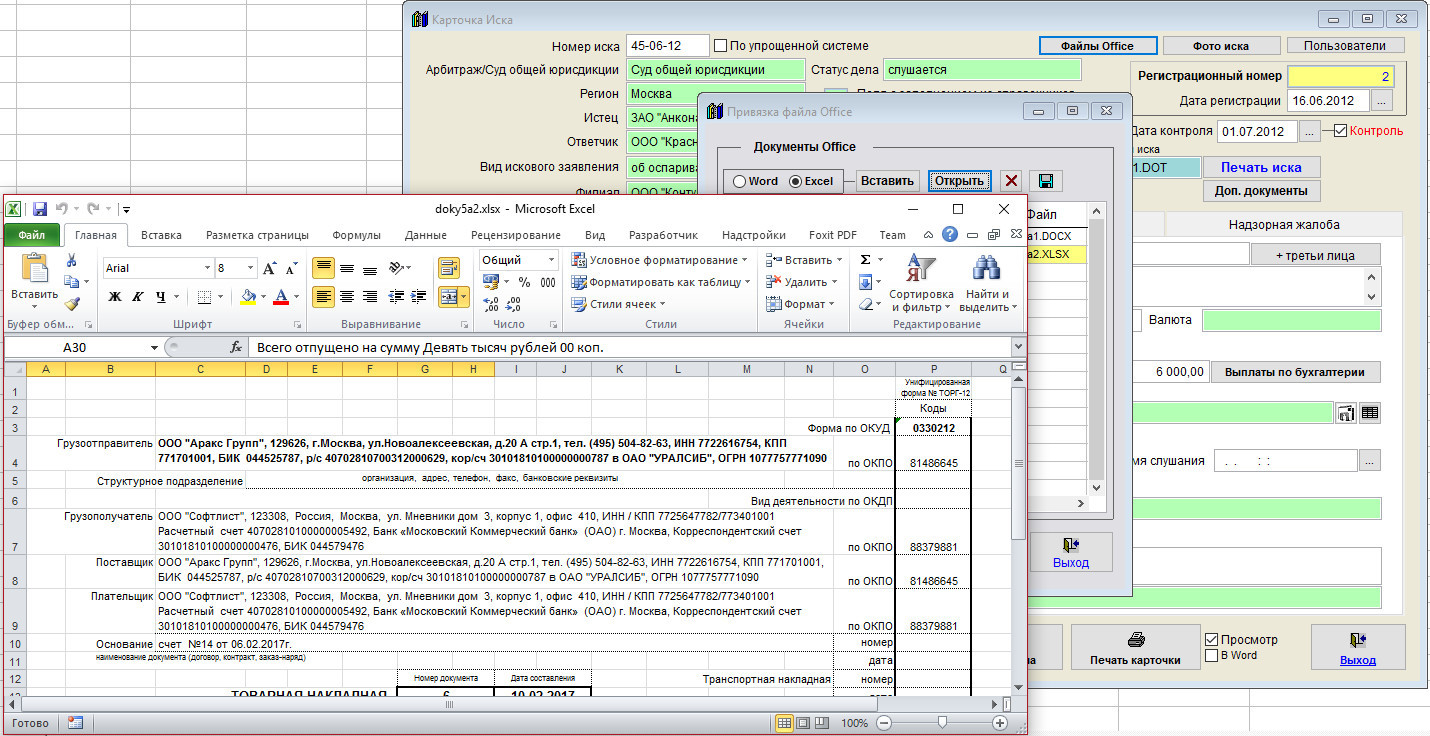Open the Надзорная жалоба tab

[x=1283, y=225]
